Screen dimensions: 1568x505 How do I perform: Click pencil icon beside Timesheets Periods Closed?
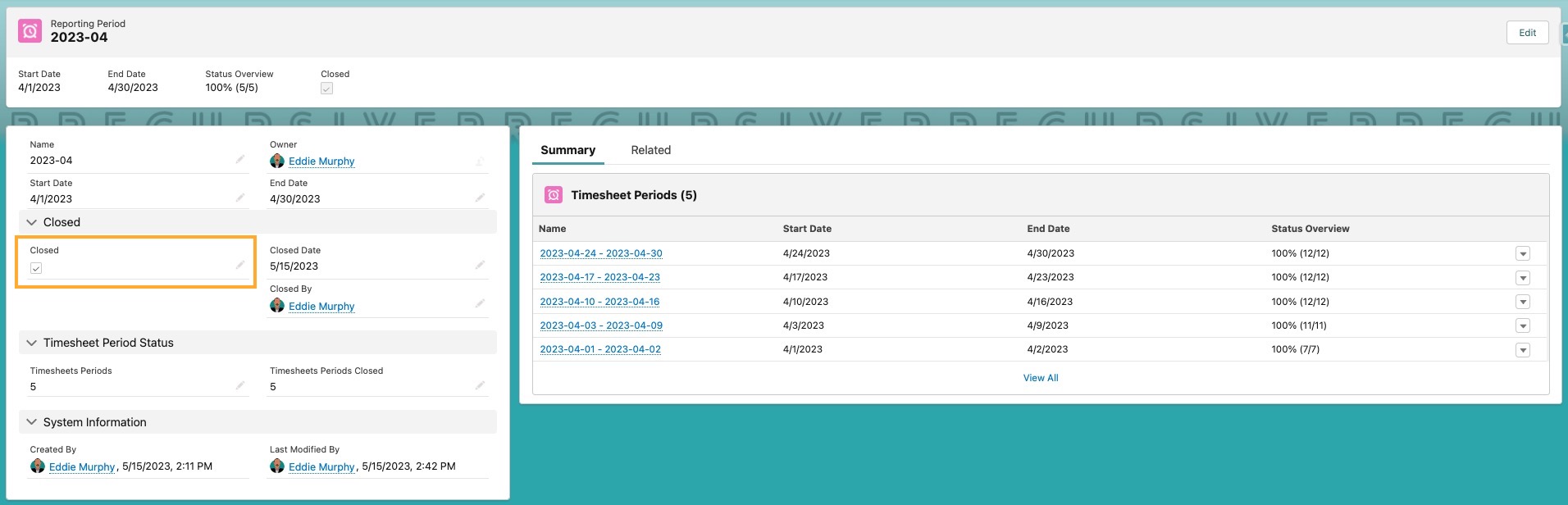(480, 385)
